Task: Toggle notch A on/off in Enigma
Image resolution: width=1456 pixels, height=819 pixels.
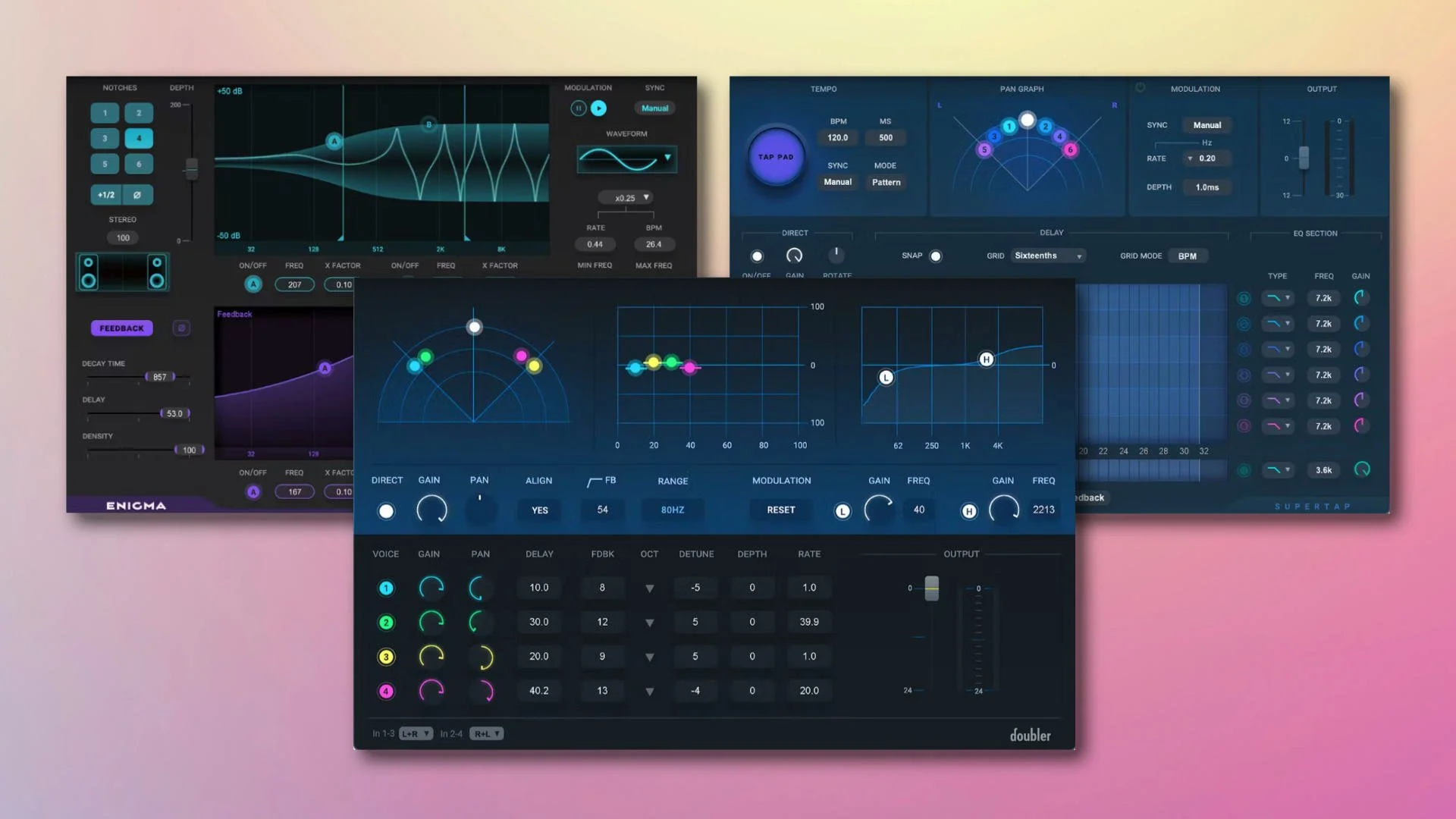Action: pyautogui.click(x=253, y=284)
